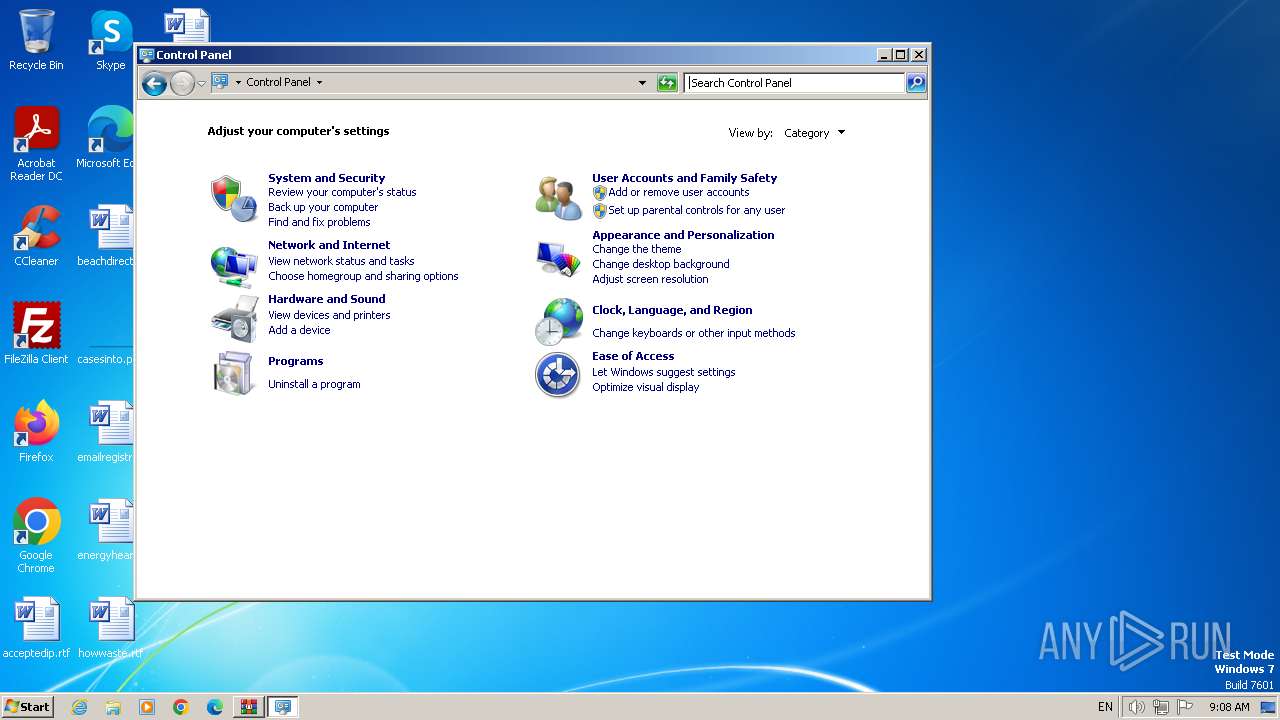Click Change keyboards or other input methods

694,333
